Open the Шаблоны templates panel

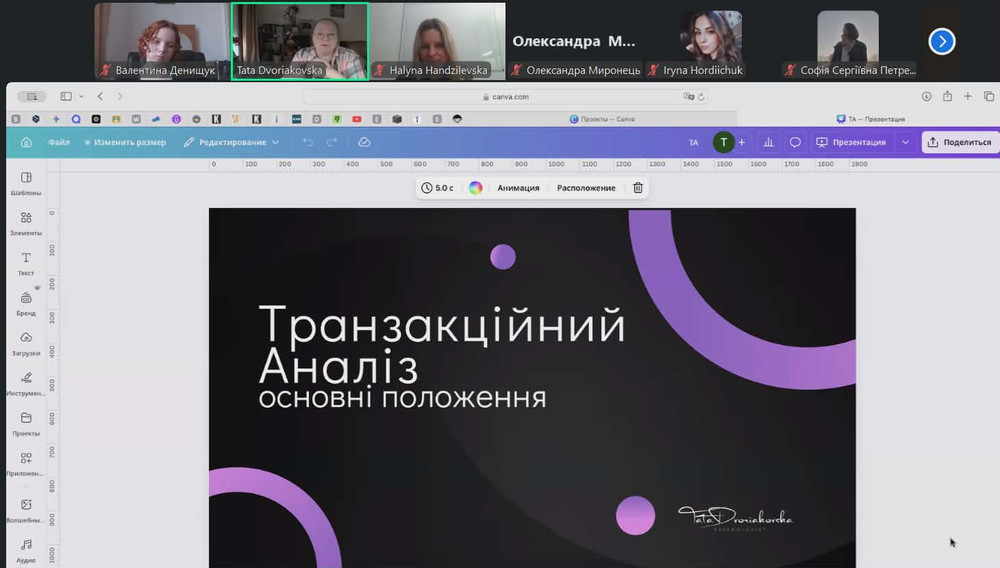(x=26, y=182)
